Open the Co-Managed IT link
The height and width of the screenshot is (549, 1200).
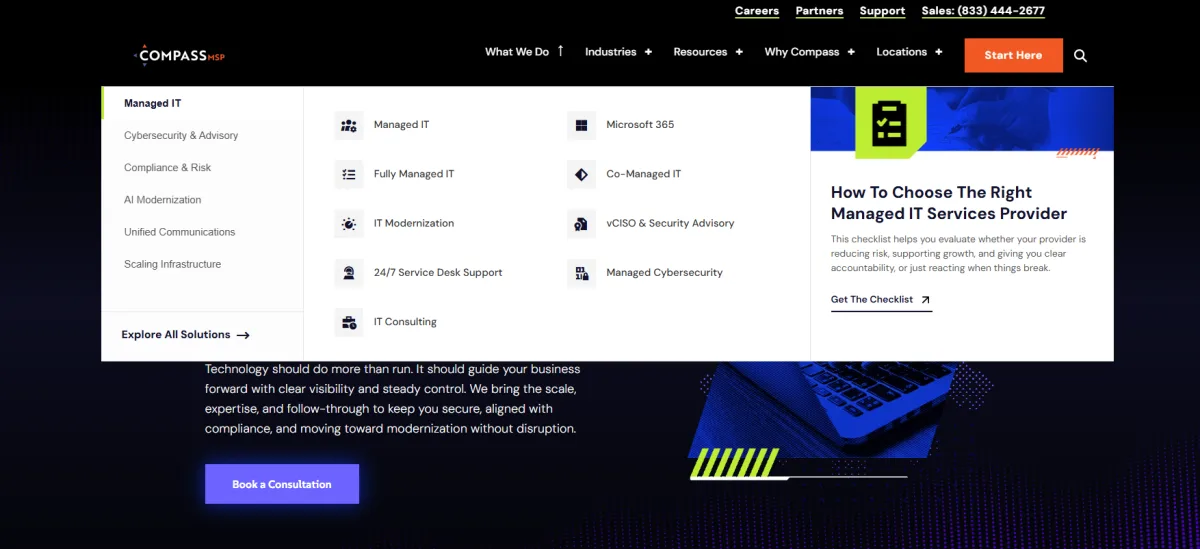(x=644, y=174)
